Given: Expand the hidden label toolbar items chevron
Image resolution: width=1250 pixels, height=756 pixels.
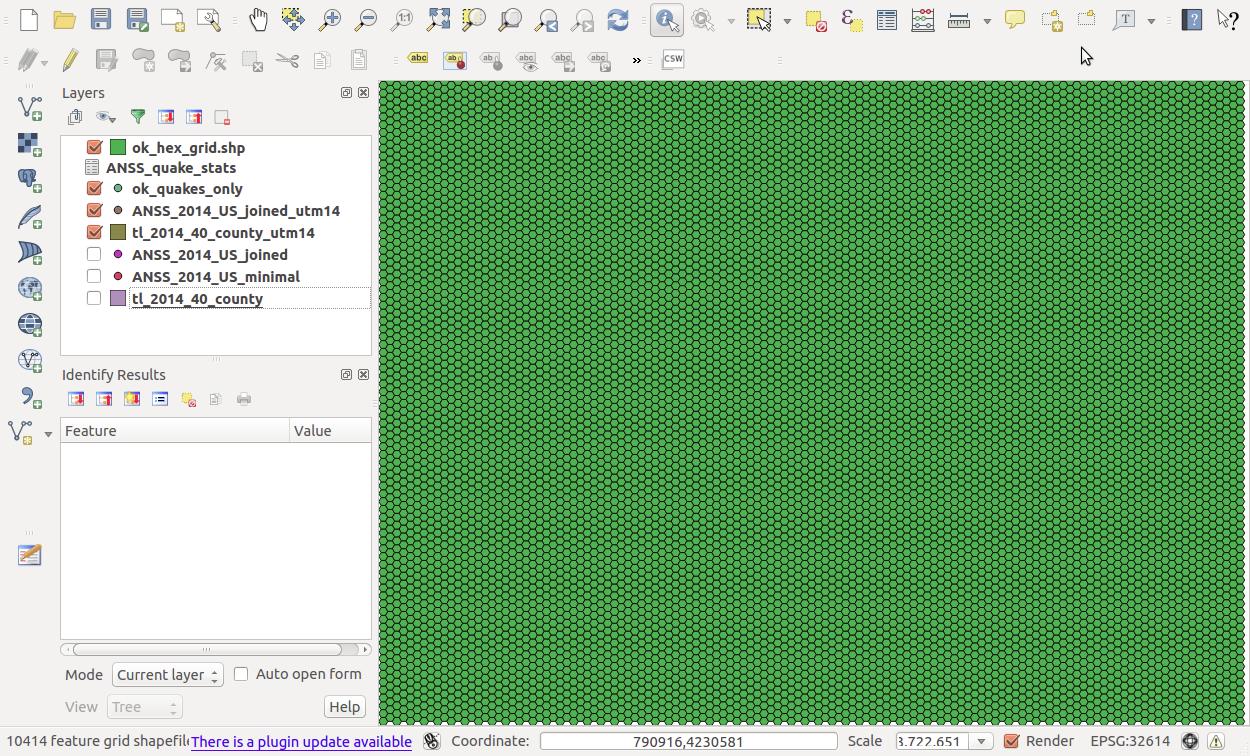Looking at the screenshot, I should click(x=636, y=60).
